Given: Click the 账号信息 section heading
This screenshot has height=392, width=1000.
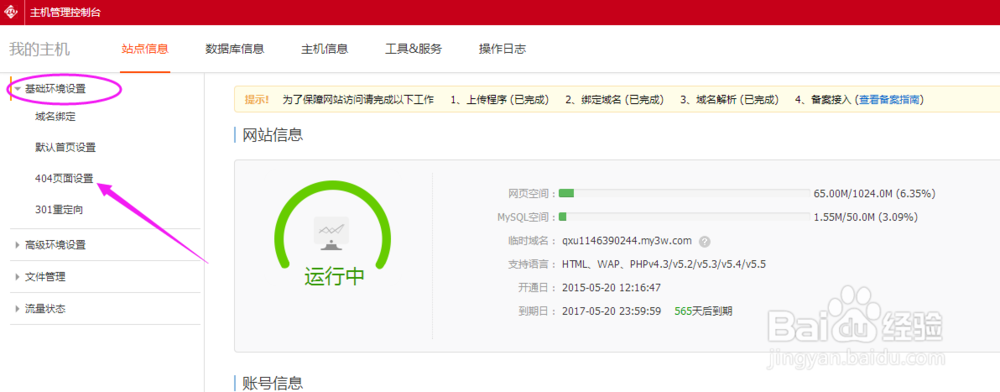Looking at the screenshot, I should point(272,382).
